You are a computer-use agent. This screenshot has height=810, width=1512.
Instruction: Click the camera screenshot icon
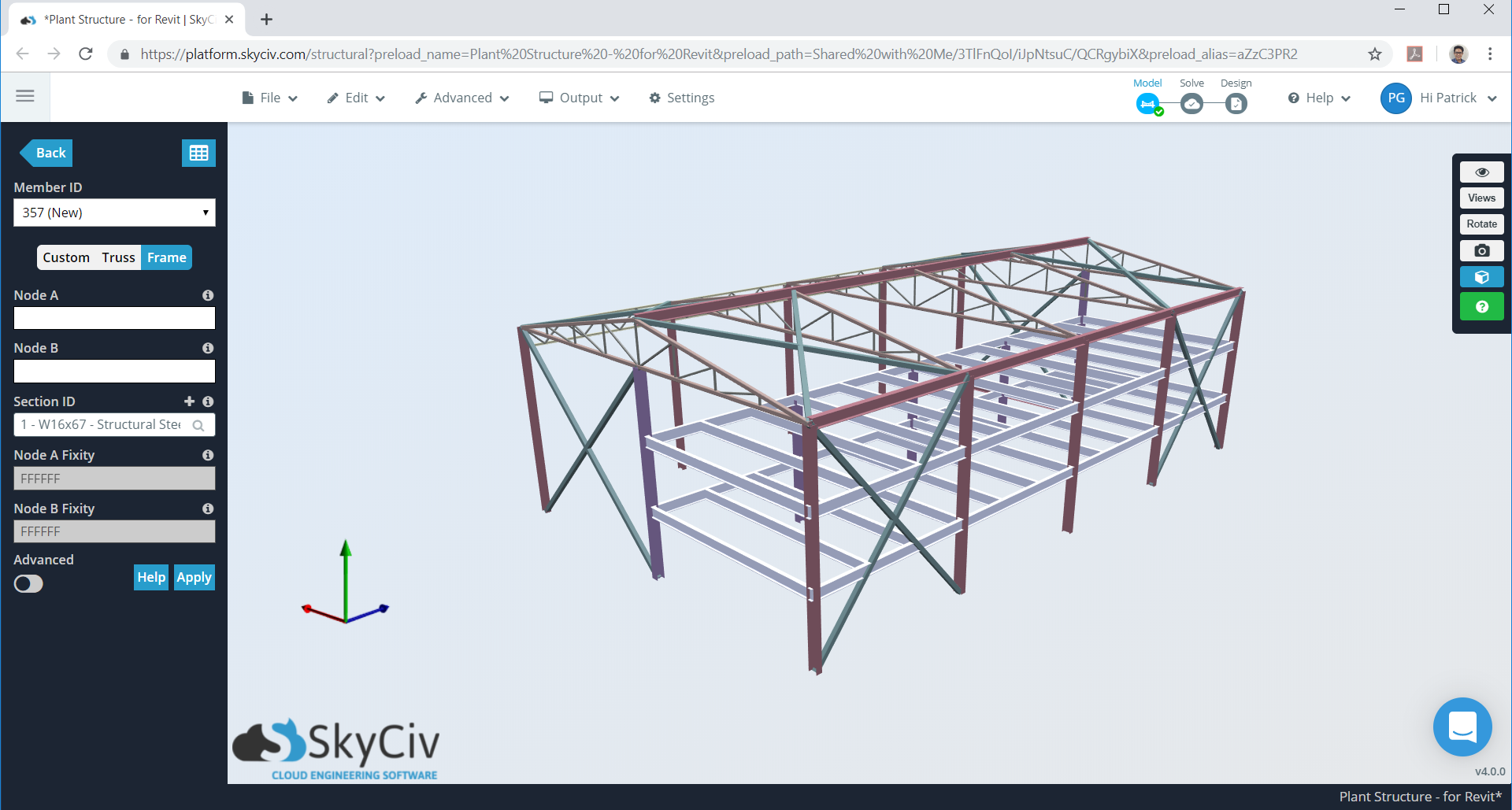pyautogui.click(x=1481, y=250)
